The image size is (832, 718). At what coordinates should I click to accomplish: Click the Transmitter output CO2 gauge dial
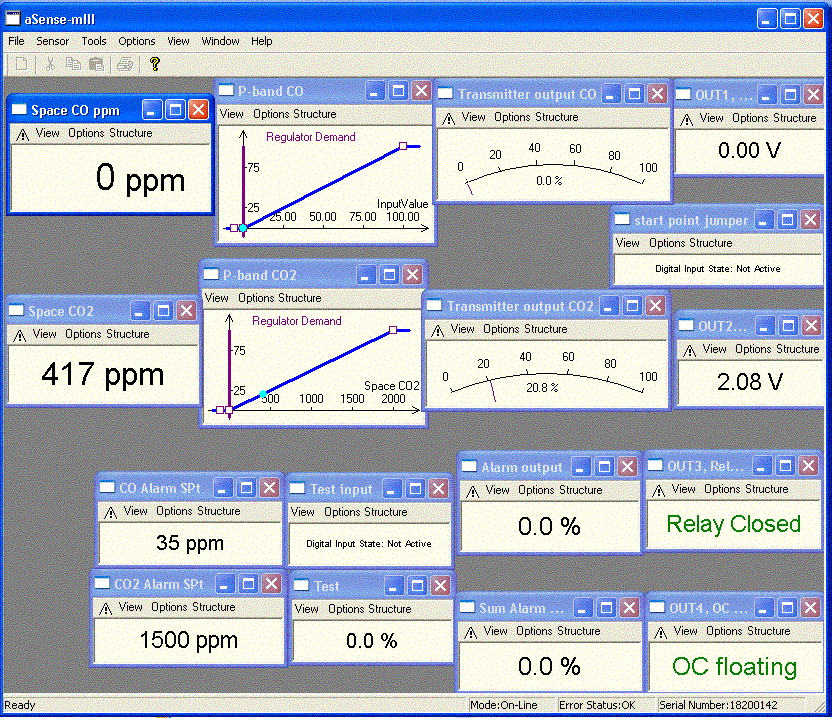tap(546, 377)
